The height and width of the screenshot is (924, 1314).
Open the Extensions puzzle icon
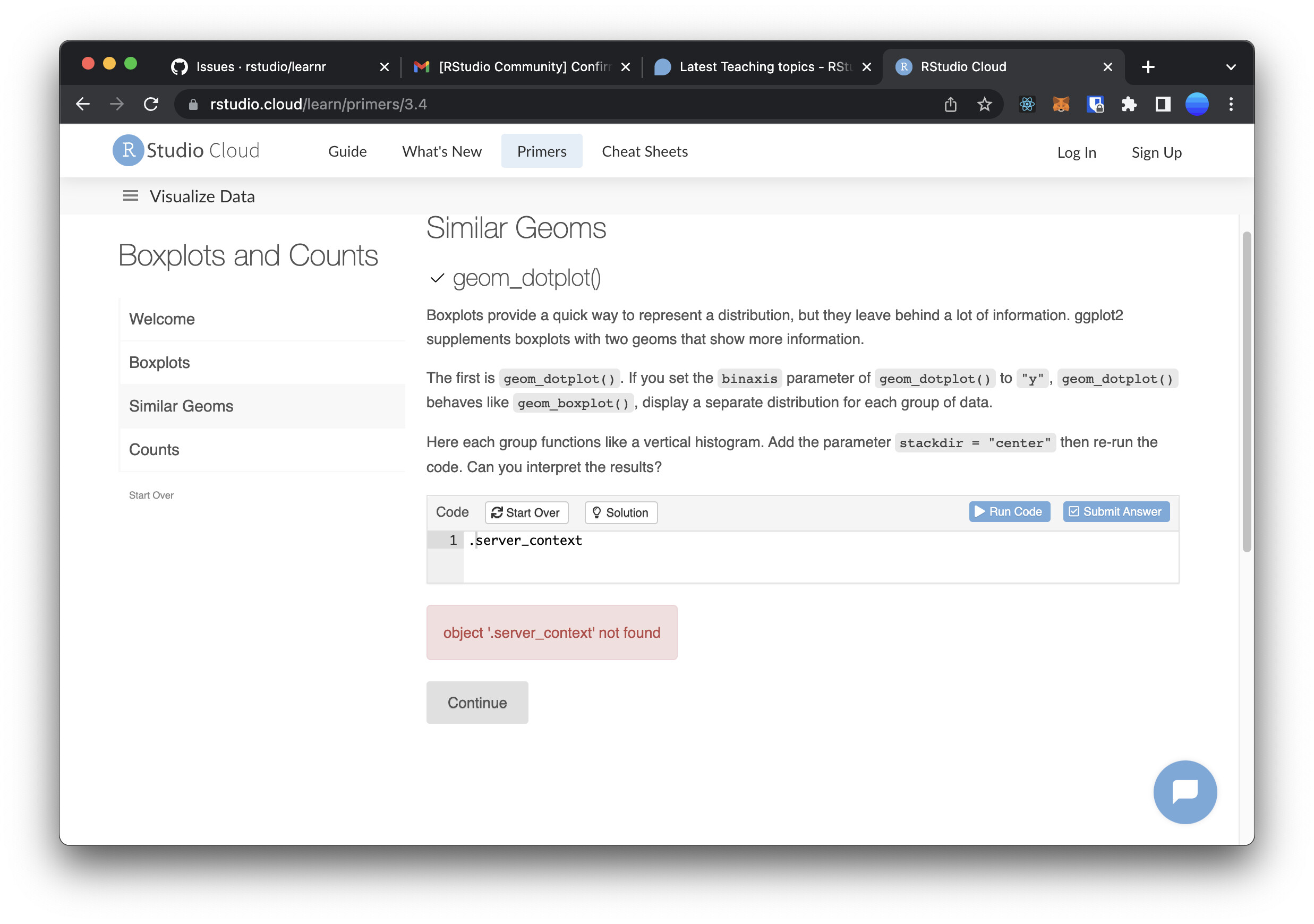coord(1129,104)
